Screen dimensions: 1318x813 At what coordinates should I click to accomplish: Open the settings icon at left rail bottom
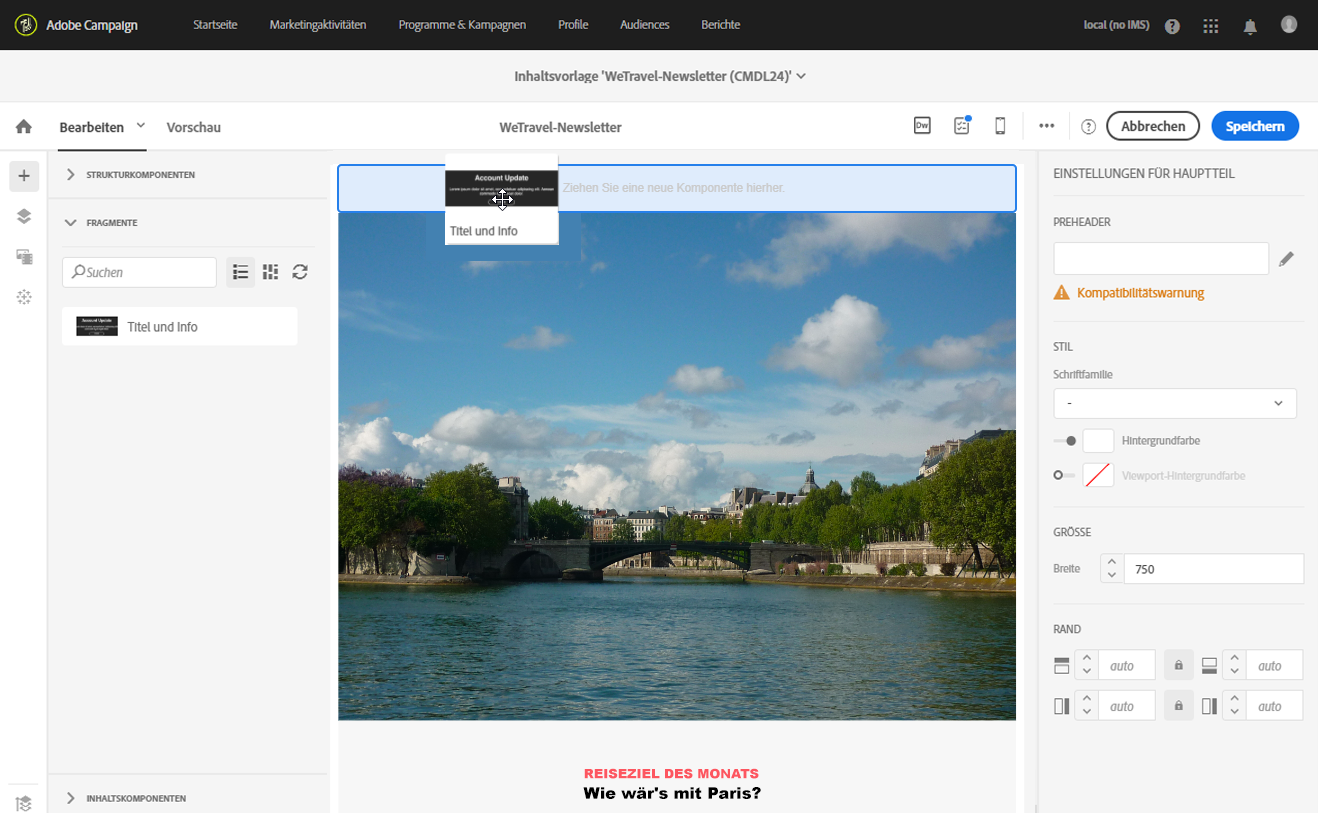tap(24, 803)
